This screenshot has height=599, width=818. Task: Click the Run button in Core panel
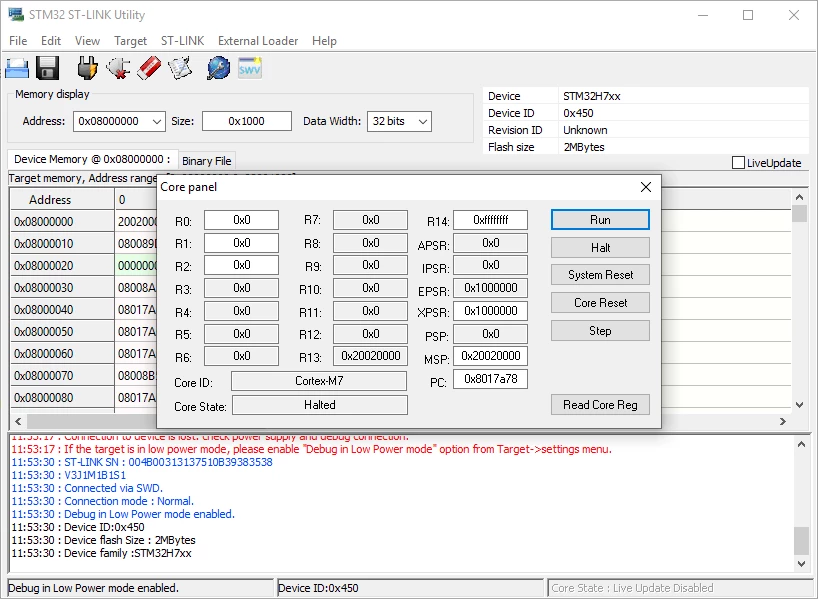pos(600,220)
